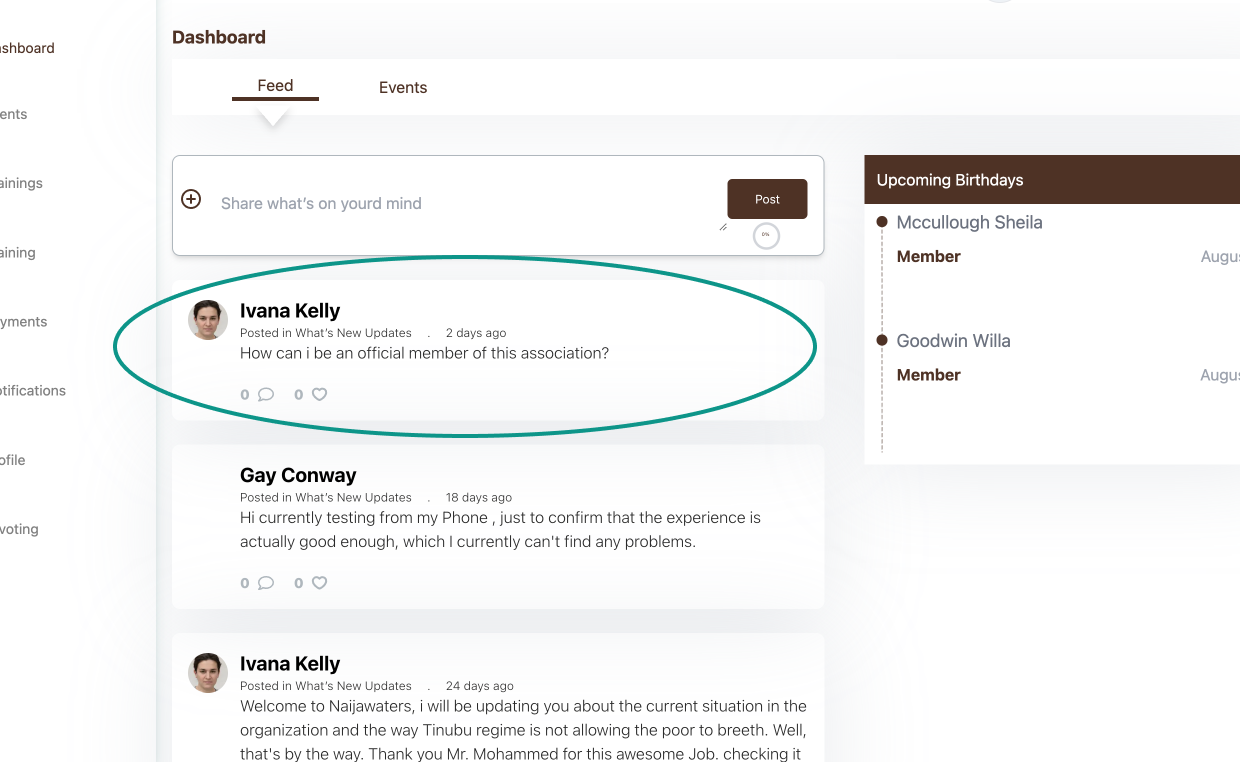Select the voting sidebar item
1240x762 pixels.
19,529
